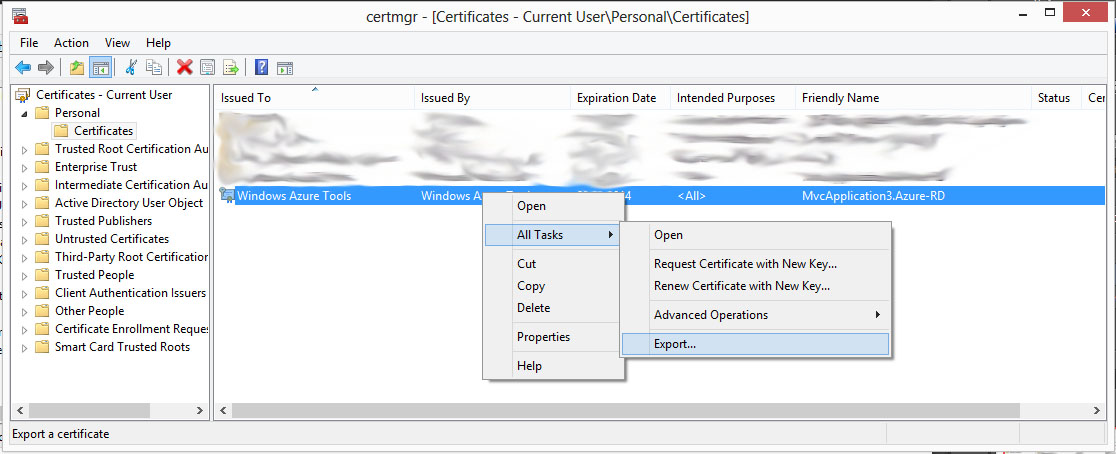The width and height of the screenshot is (1116, 454).
Task: Click the red X Delete toolbar icon
Action: point(184,67)
